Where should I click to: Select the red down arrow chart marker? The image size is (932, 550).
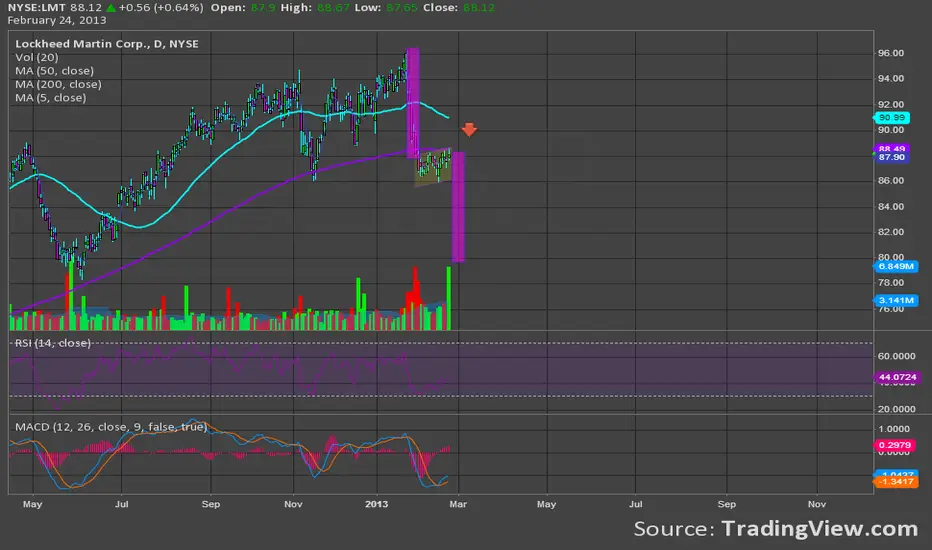[469, 129]
